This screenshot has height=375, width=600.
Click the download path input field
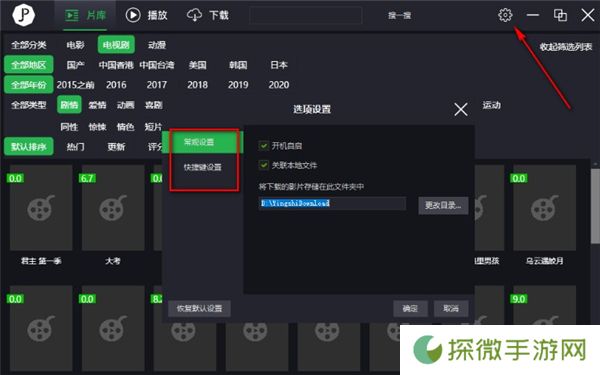click(x=332, y=203)
